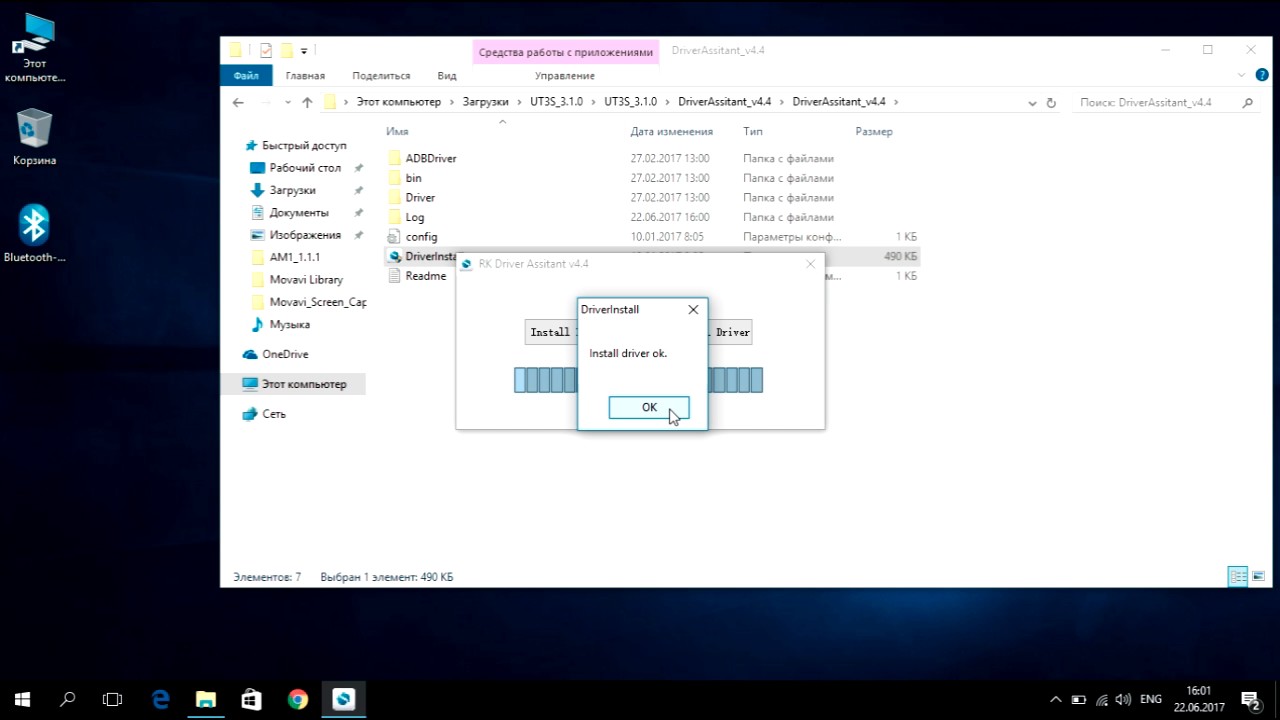This screenshot has width=1280, height=720.
Task: Open Quick Access Toolbar customize dropdown
Action: click(x=304, y=51)
